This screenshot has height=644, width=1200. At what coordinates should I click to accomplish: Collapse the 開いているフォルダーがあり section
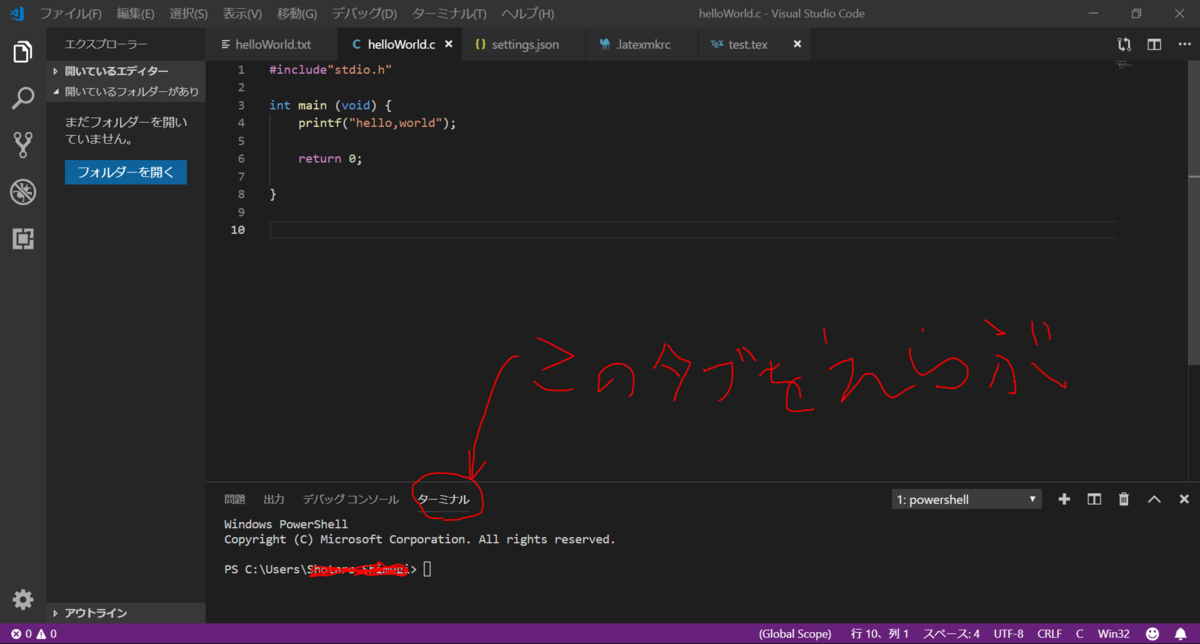pos(126,91)
